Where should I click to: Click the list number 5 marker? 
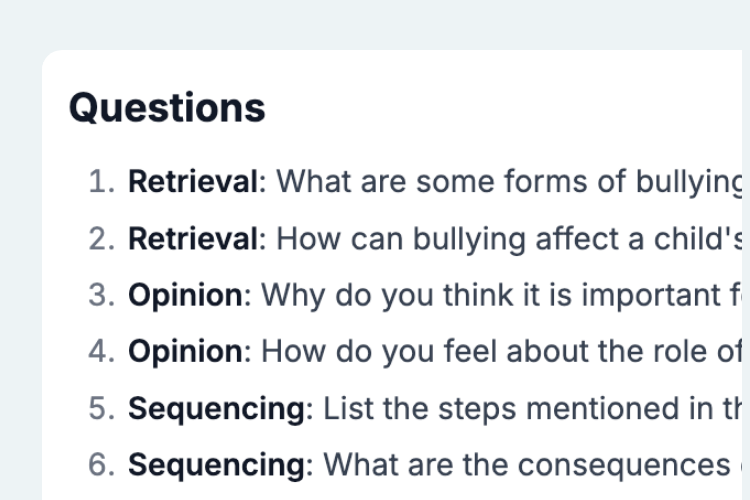[x=102, y=408]
